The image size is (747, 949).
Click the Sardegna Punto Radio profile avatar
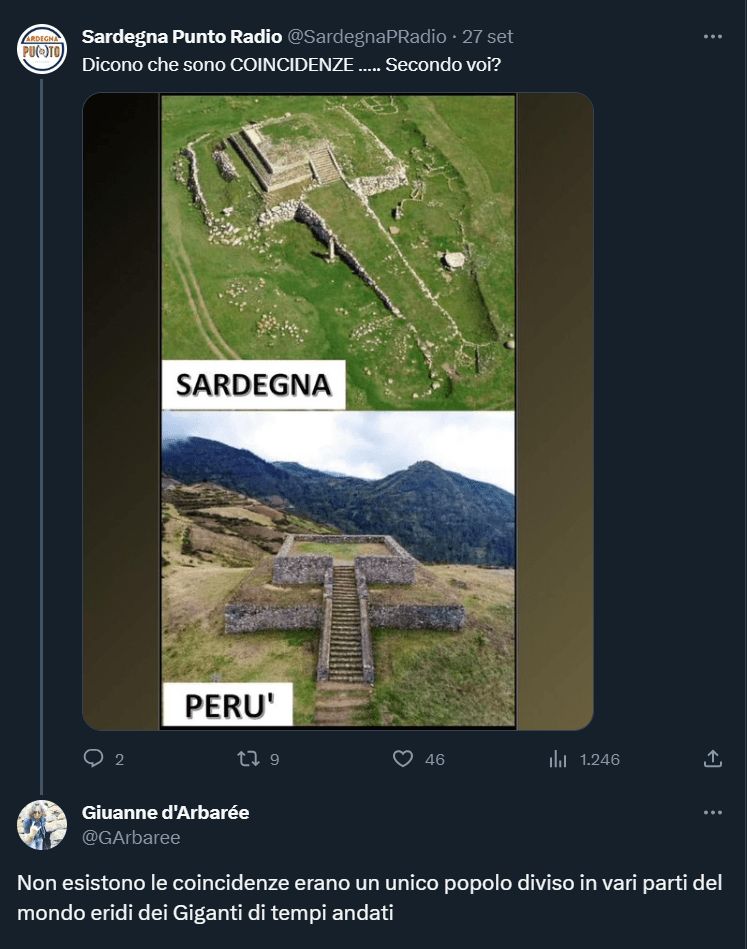pyautogui.click(x=42, y=48)
